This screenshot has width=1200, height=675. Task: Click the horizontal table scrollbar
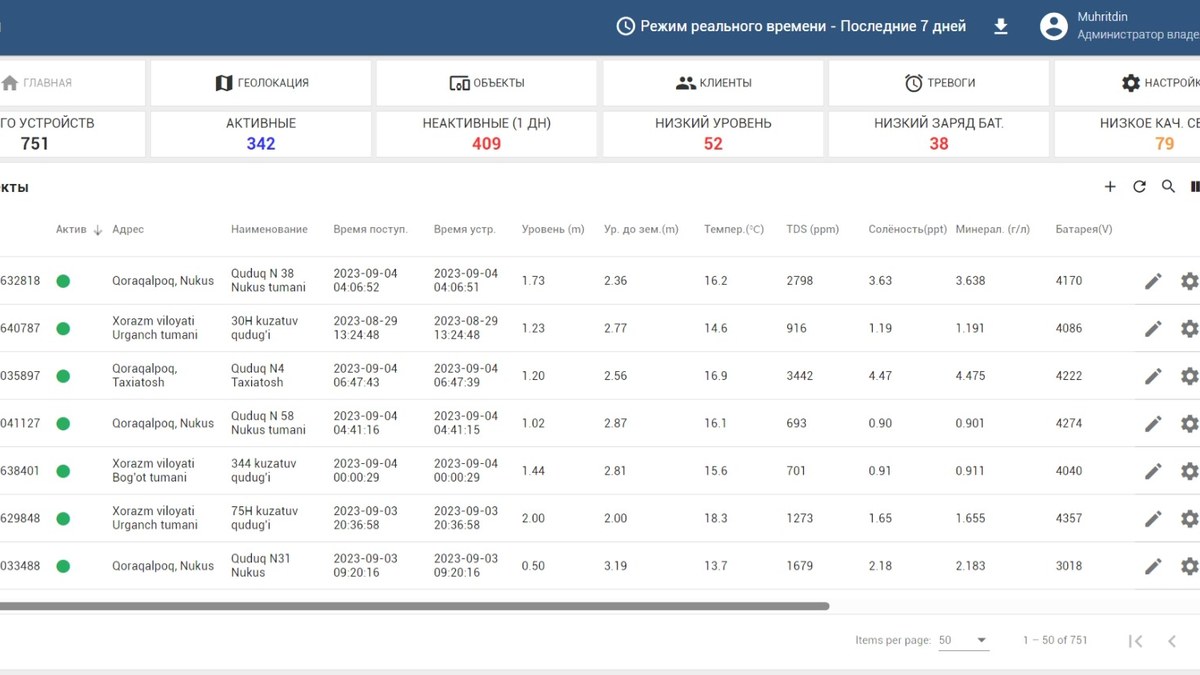(414, 606)
